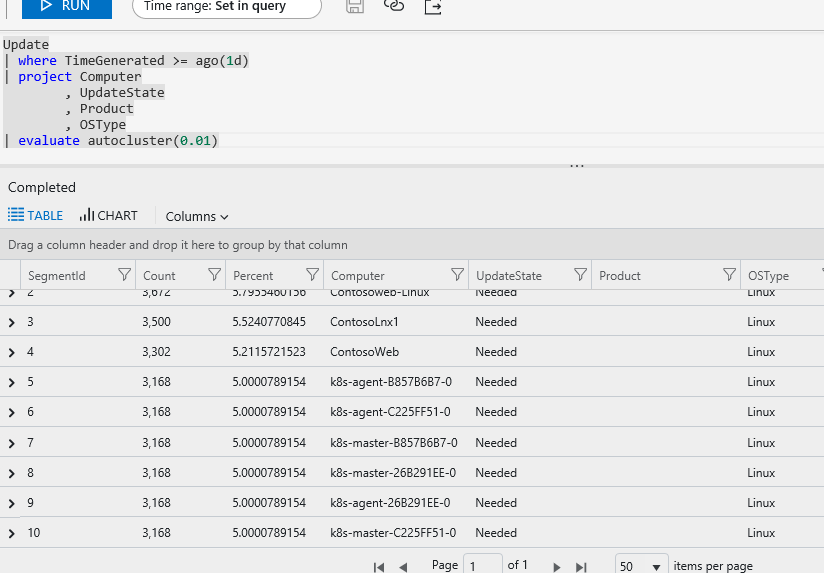Click Percent value 5.2115721523
824x573 pixels.
click(x=269, y=352)
